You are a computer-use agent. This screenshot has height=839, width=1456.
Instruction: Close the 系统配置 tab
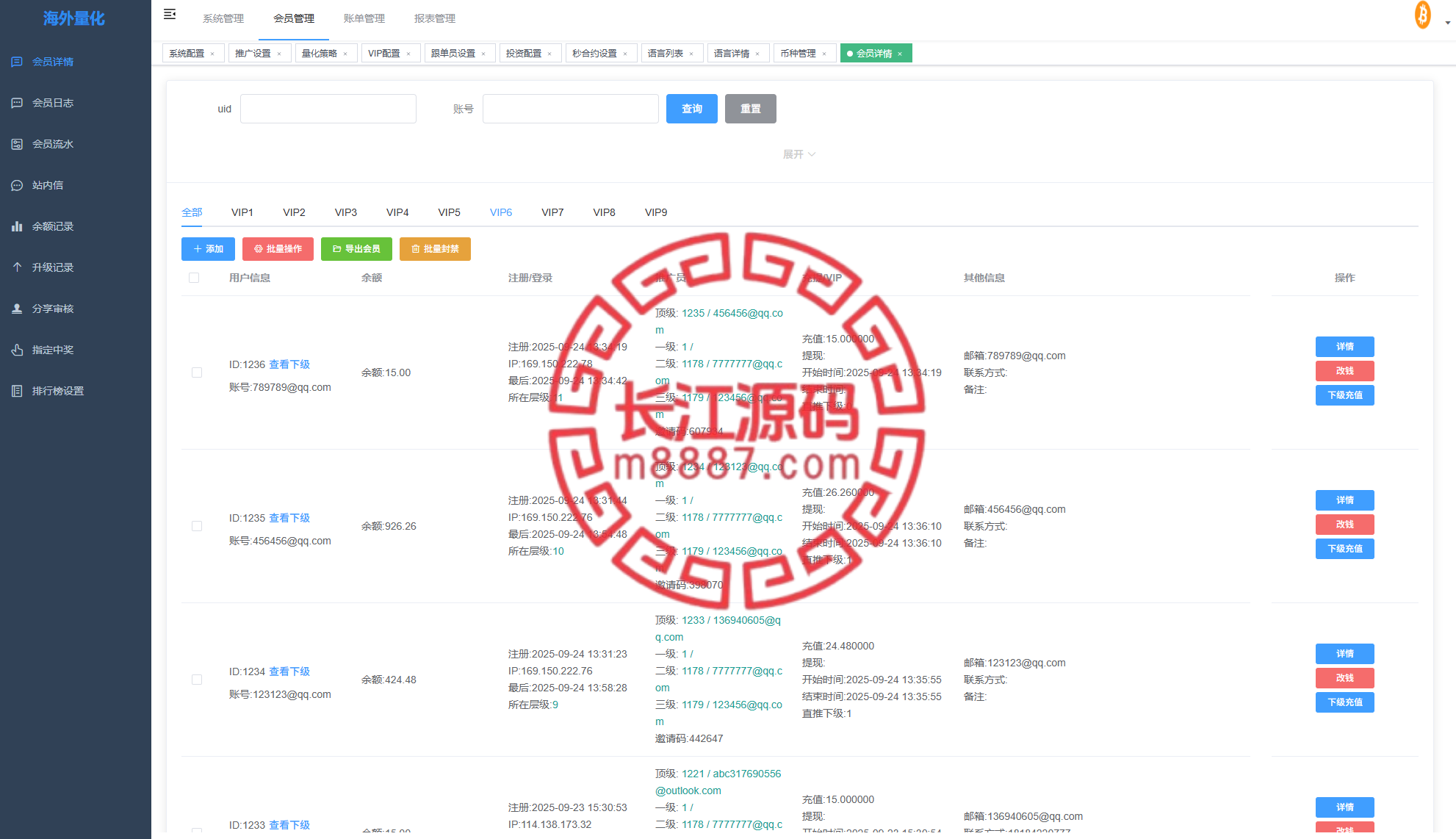212,54
